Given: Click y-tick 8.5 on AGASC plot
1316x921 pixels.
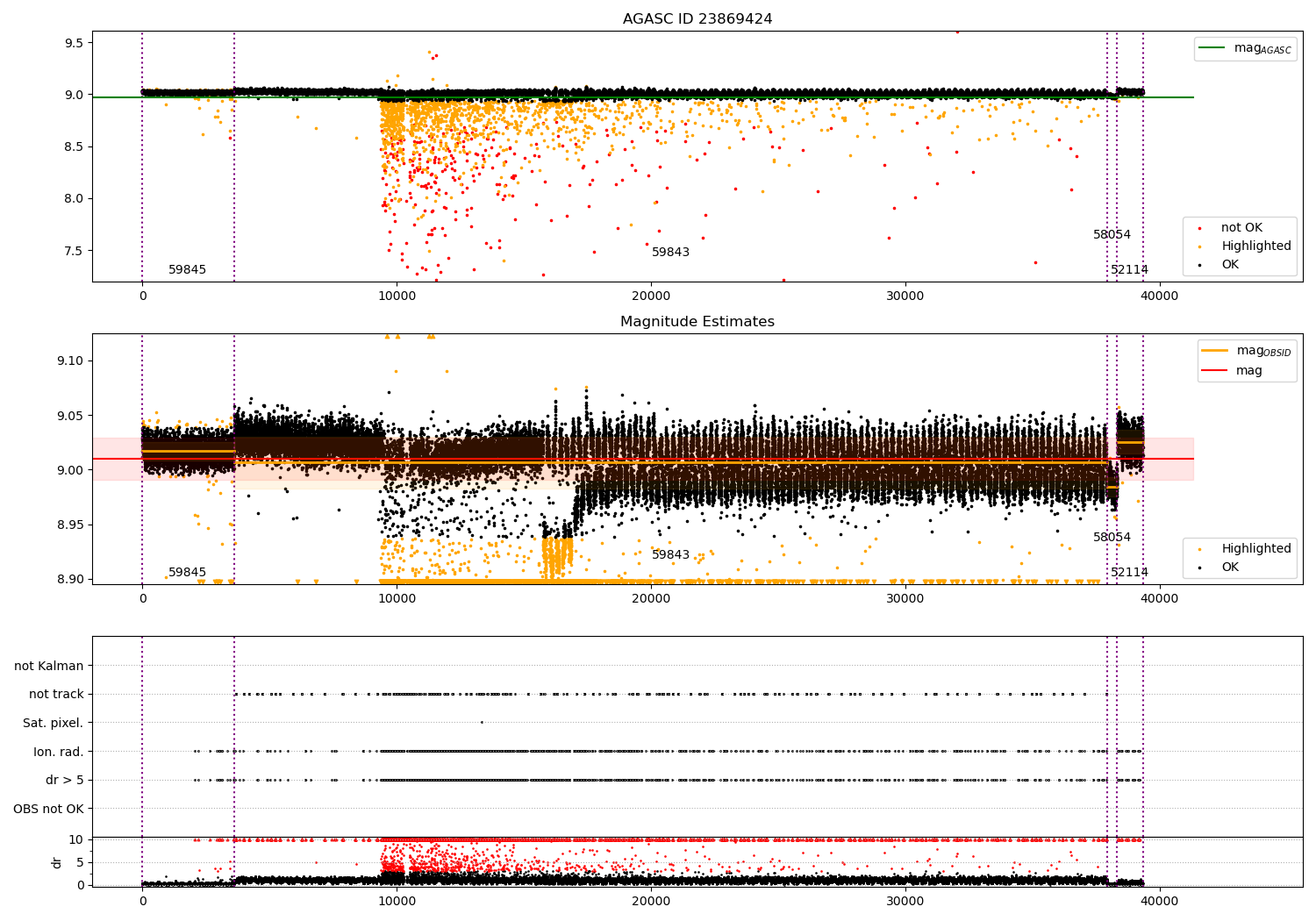Looking at the screenshot, I should 74,146.
